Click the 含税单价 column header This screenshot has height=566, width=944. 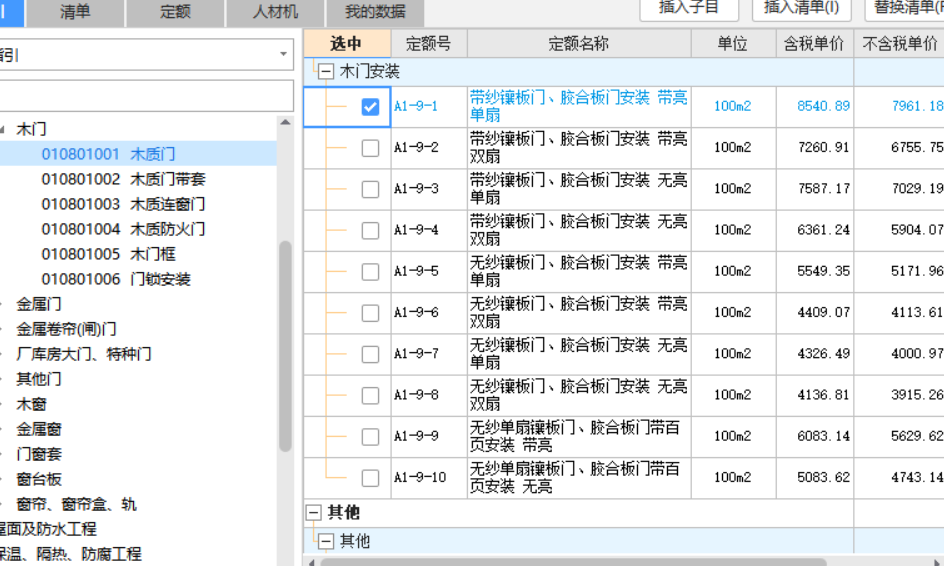coord(815,43)
